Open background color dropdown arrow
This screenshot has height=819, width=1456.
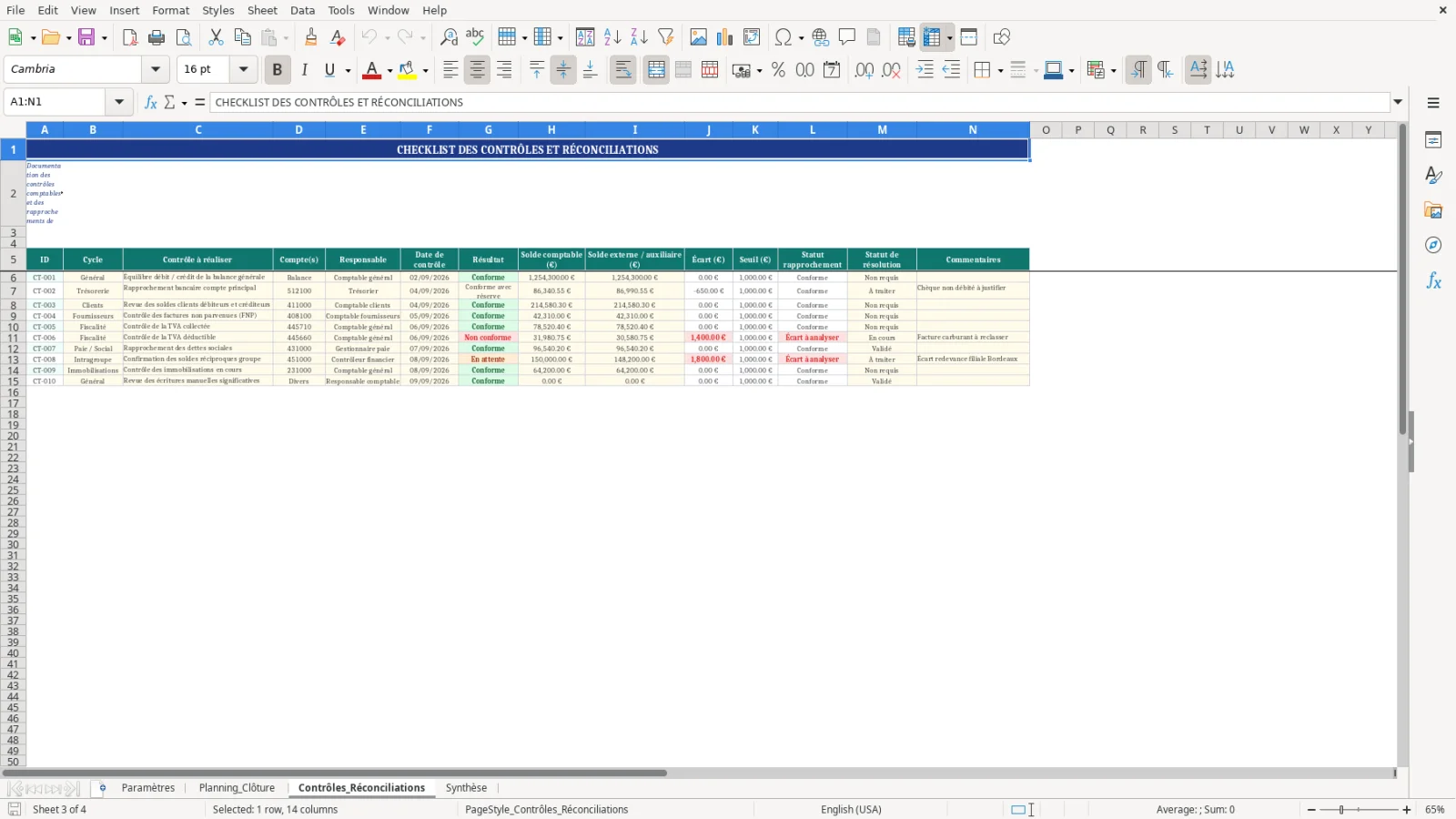coord(425,71)
